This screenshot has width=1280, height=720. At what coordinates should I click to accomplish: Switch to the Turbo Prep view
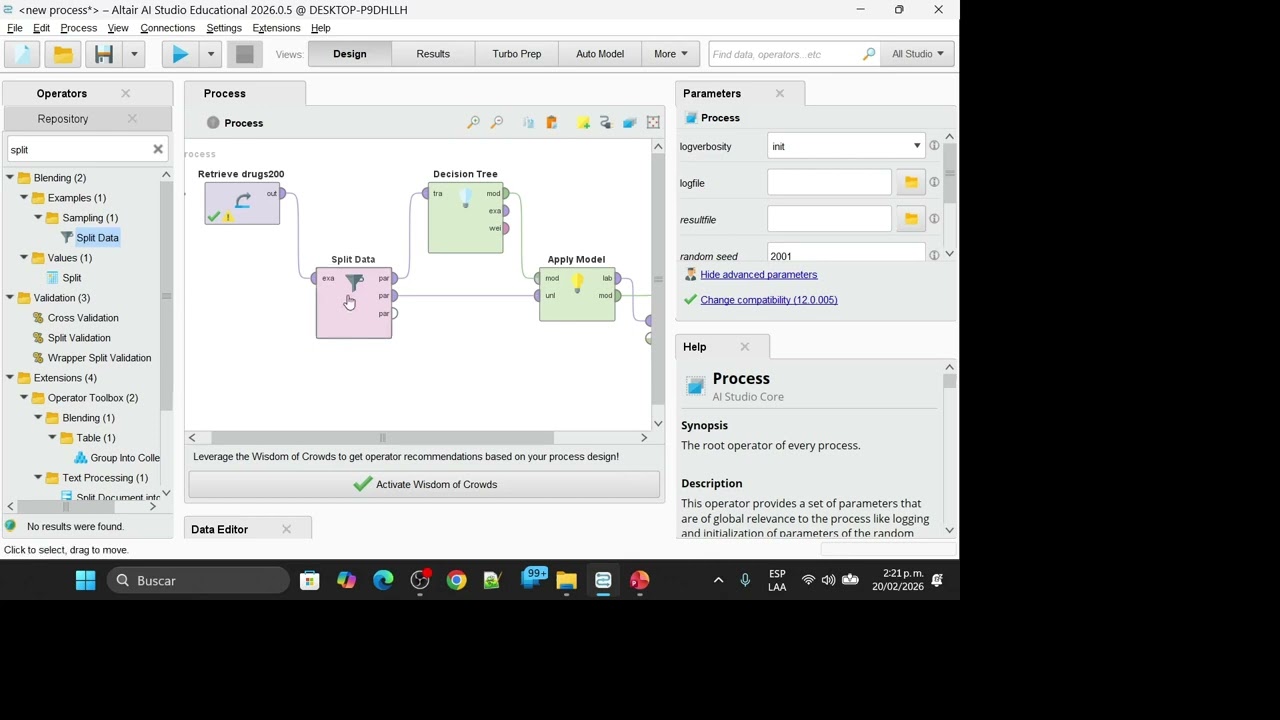tap(517, 54)
